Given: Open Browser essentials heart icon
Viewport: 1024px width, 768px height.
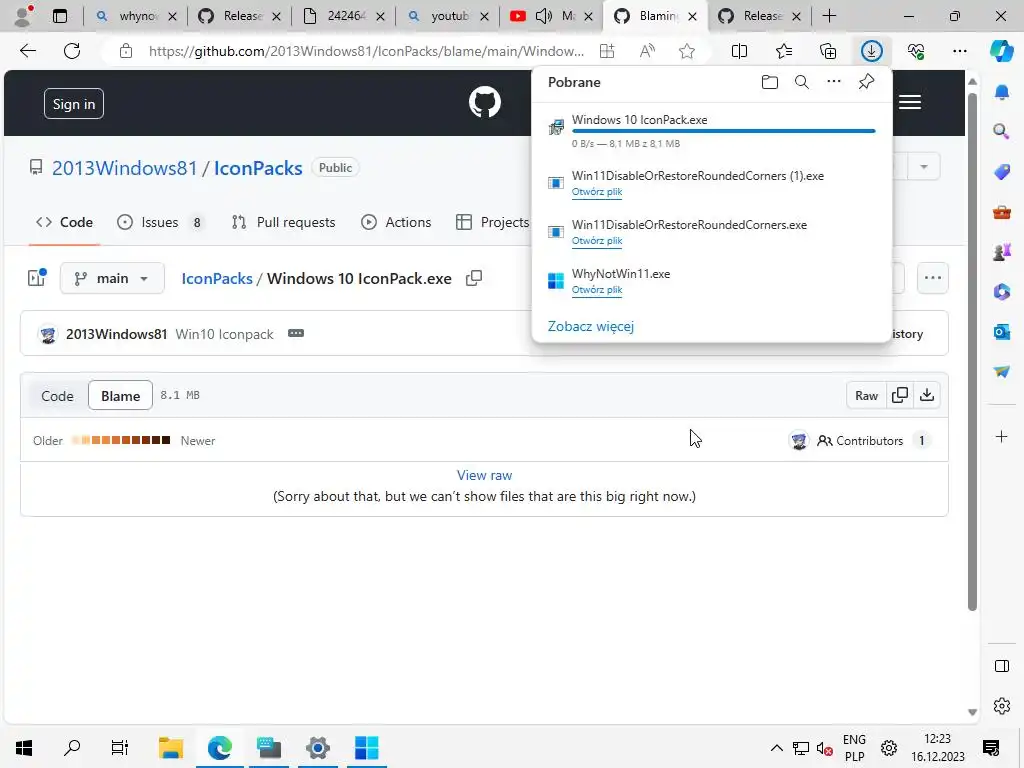Looking at the screenshot, I should 916,51.
